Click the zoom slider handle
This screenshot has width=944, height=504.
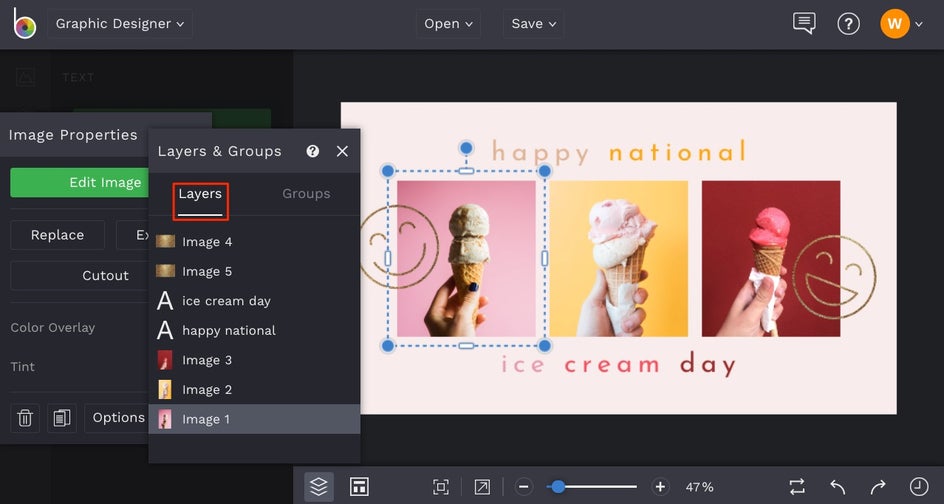559,487
